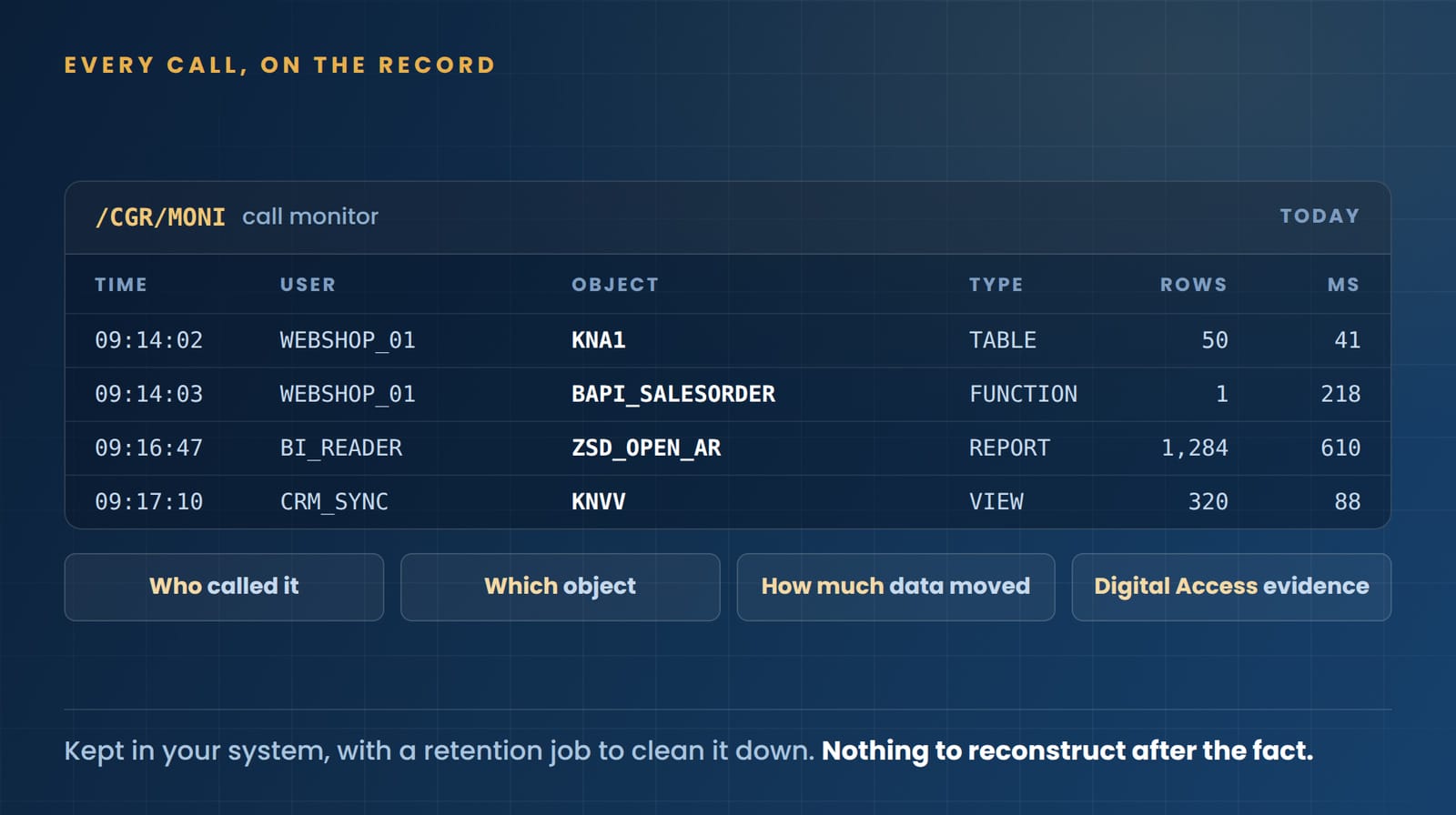The width and height of the screenshot is (1456, 815).
Task: Click the CRM_SYNC user cell
Action: coord(334,501)
